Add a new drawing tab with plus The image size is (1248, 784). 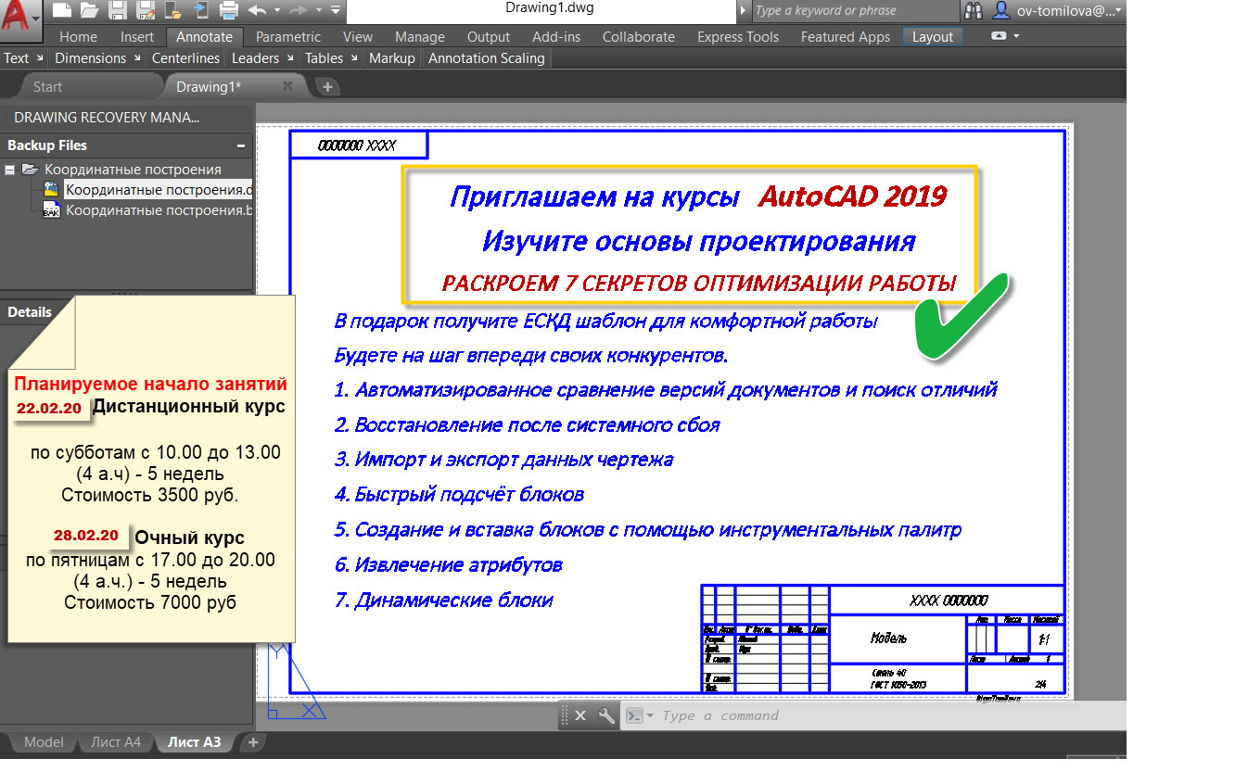[327, 87]
